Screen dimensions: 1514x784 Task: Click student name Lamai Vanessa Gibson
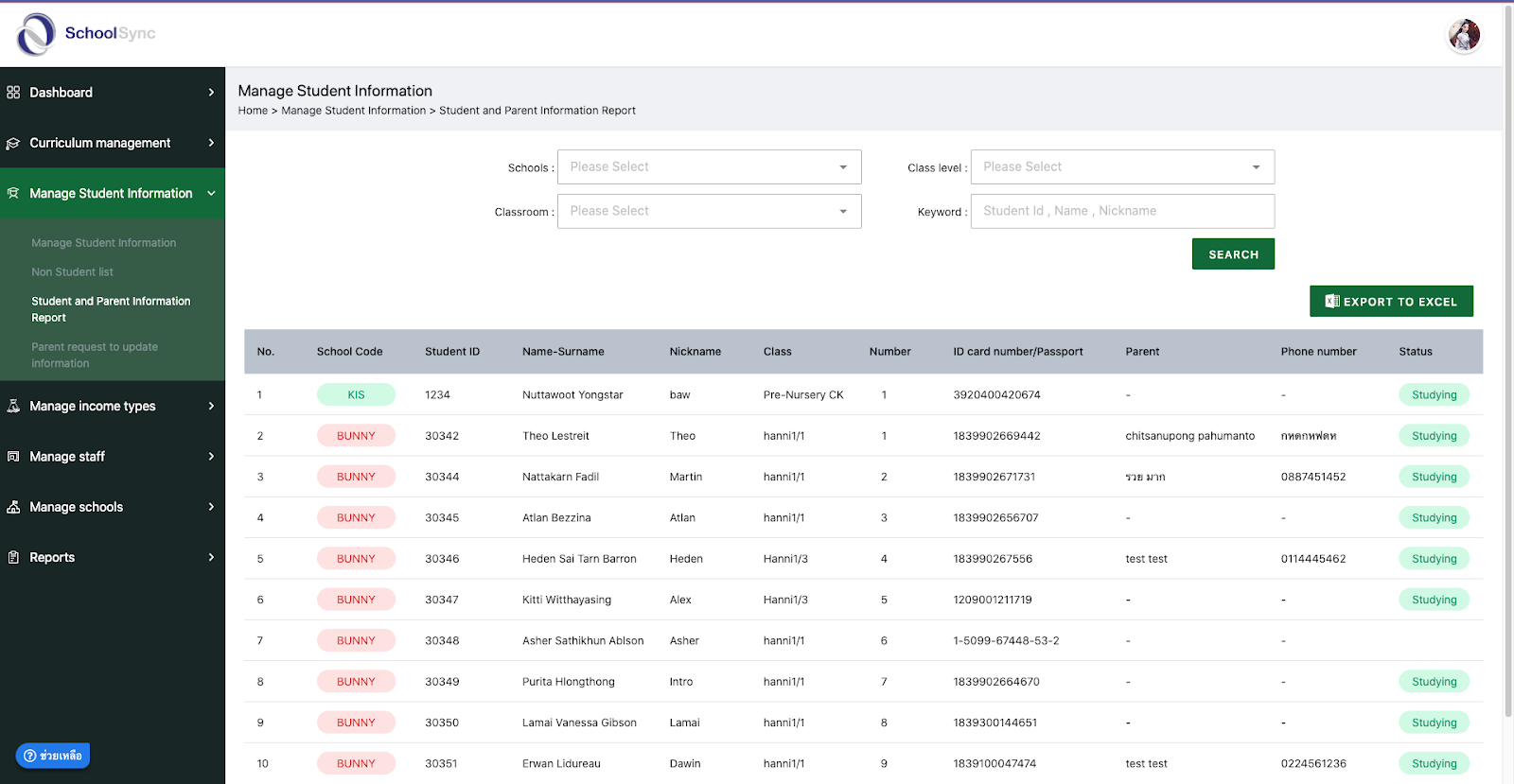[579, 723]
